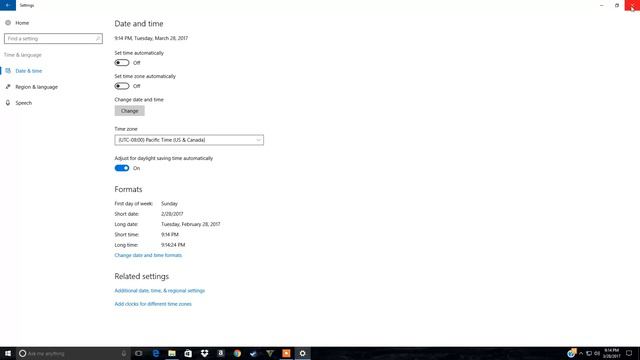Open Task View from the taskbar
Image resolution: width=640 pixels, height=360 pixels.
point(139,353)
